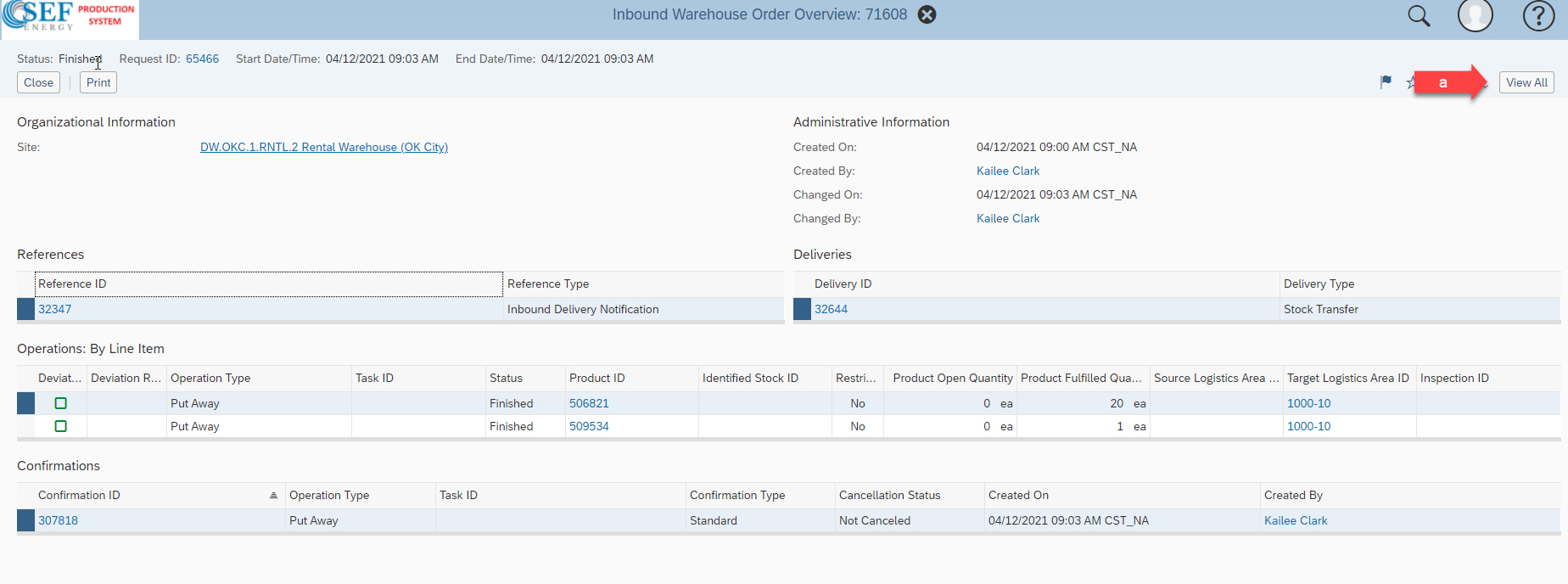Select the 'Stock Transfer' delivery type cell
This screenshot has width=1568, height=584.
1420,309
